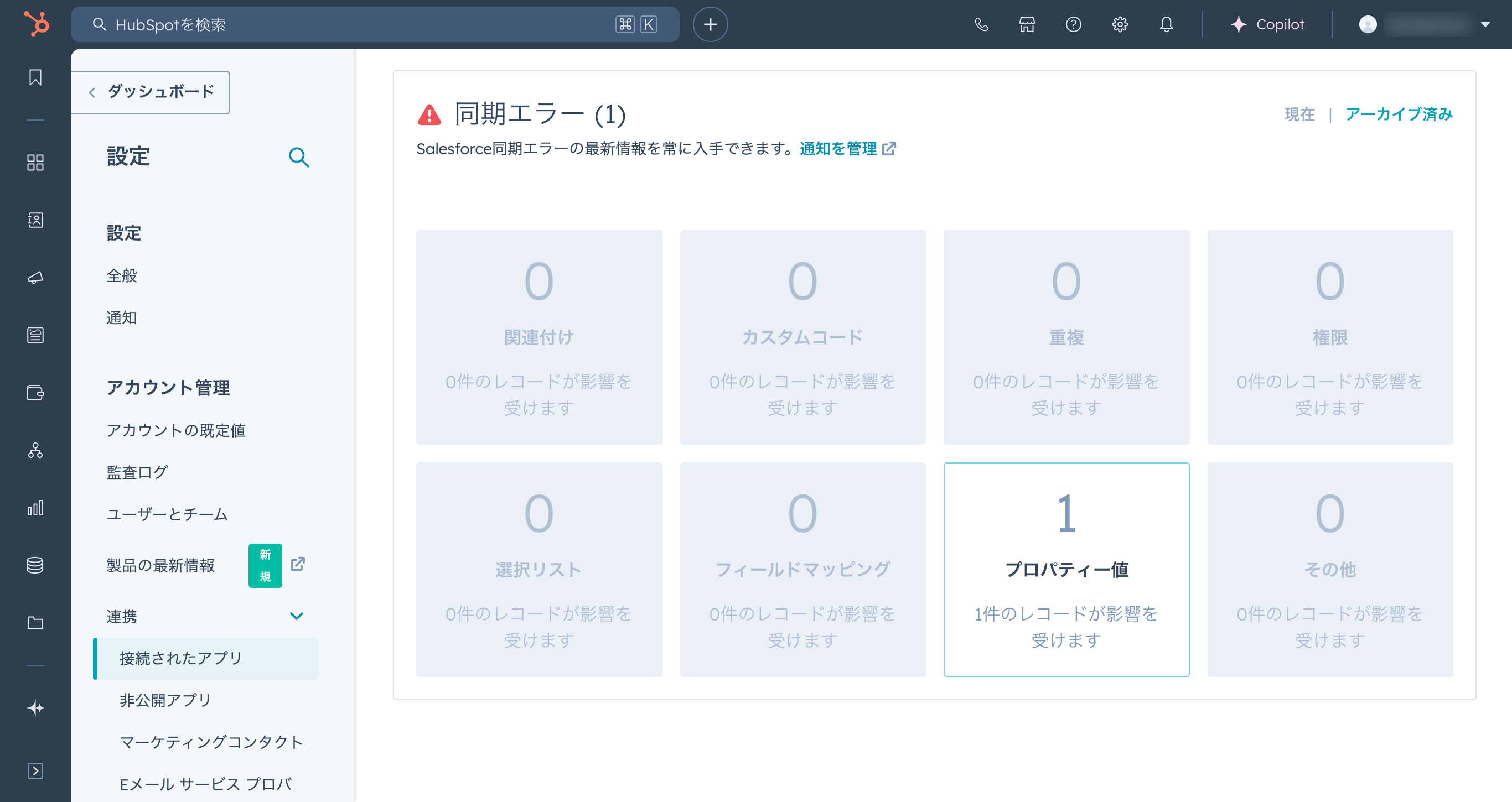The width and height of the screenshot is (1512, 802).
Task: Open the 関連付け error card
Action: coord(539,337)
